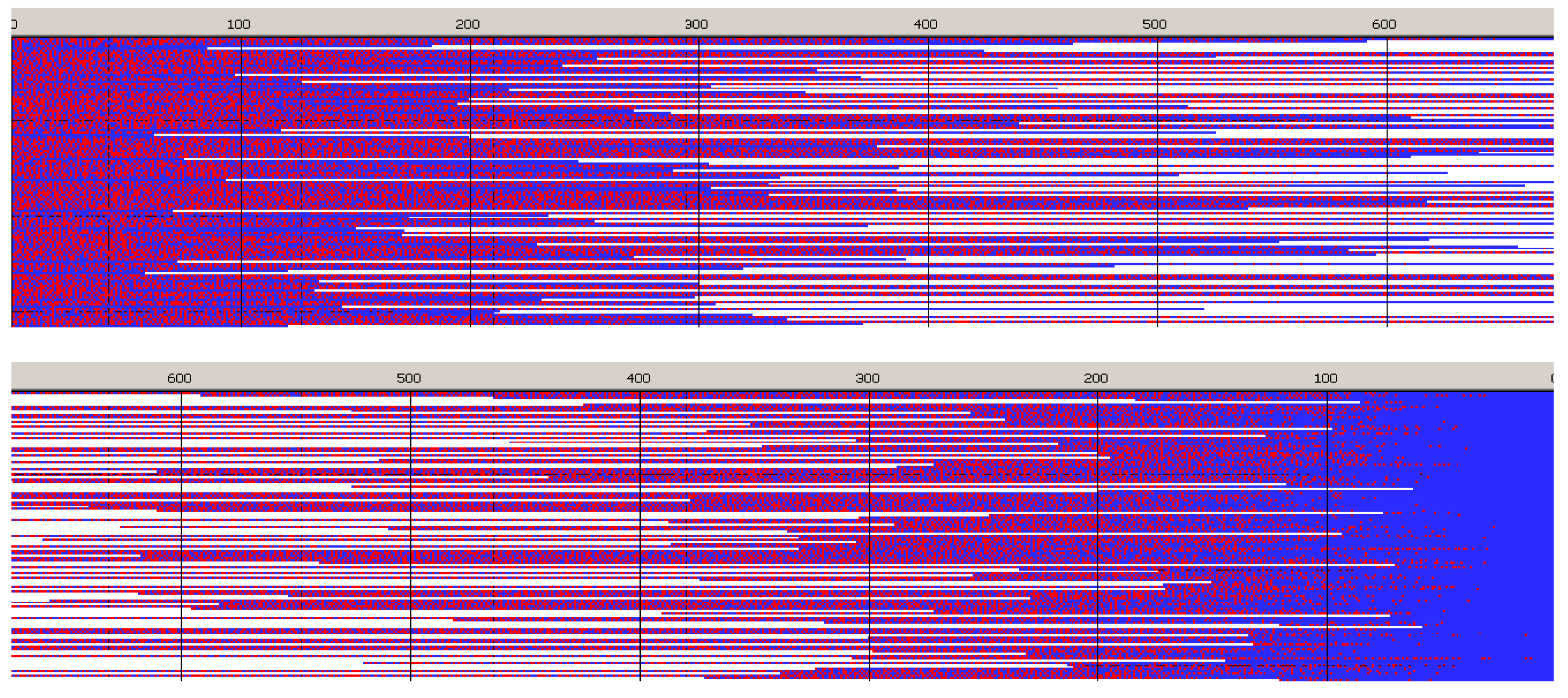Select the 300 mark on bottom ruler
1568x698 pixels.
point(867,378)
